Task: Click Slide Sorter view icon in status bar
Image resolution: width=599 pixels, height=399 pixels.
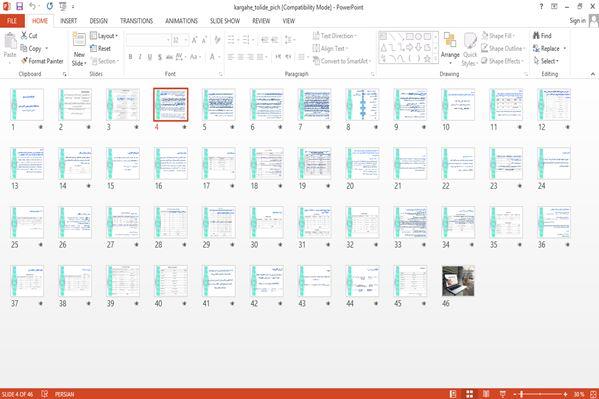Action: click(469, 394)
